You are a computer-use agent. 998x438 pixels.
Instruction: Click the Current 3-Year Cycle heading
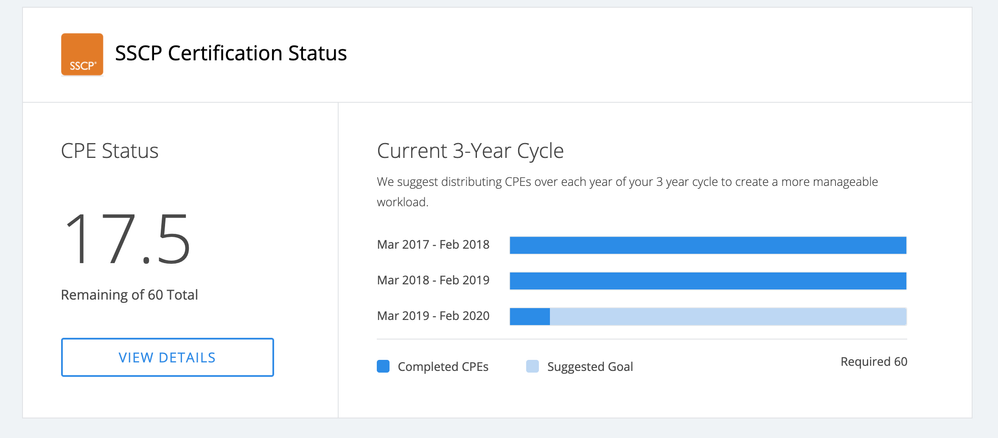pos(470,151)
